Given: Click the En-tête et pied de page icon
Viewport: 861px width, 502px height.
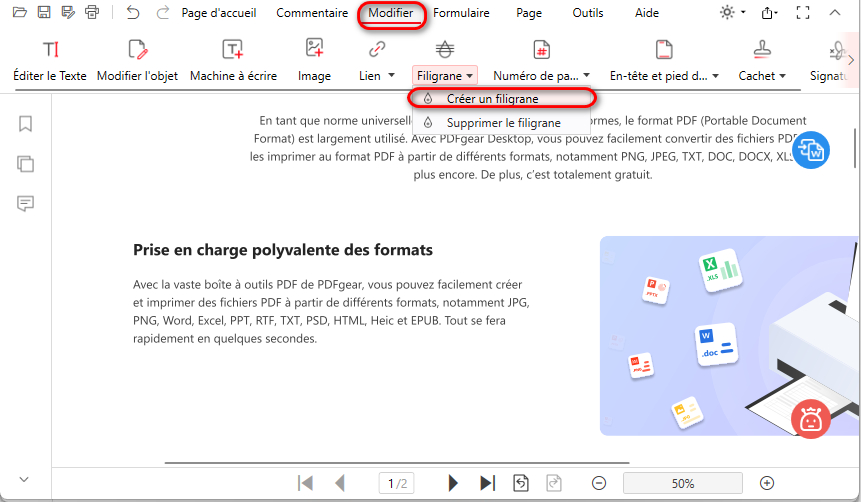Looking at the screenshot, I should point(664,49).
